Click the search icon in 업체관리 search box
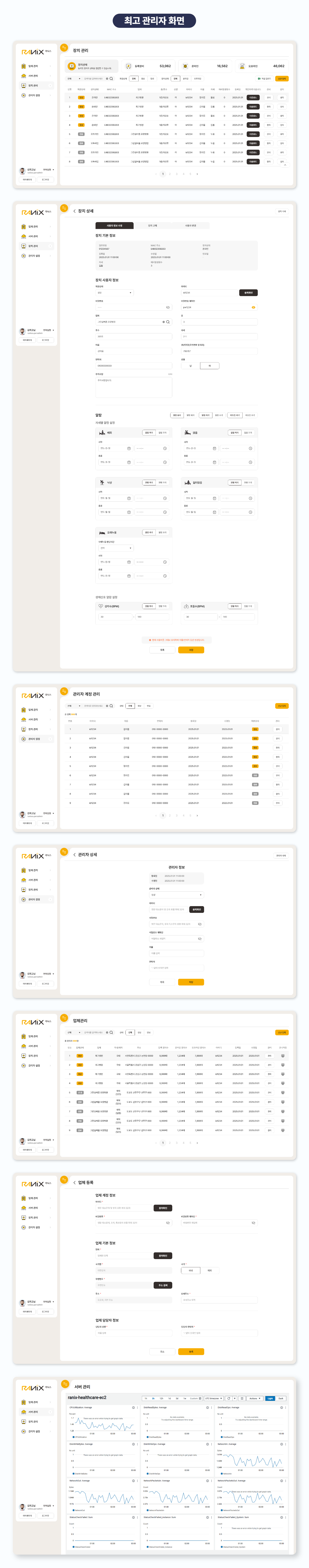This screenshot has width=309, height=1568. 111,1032
